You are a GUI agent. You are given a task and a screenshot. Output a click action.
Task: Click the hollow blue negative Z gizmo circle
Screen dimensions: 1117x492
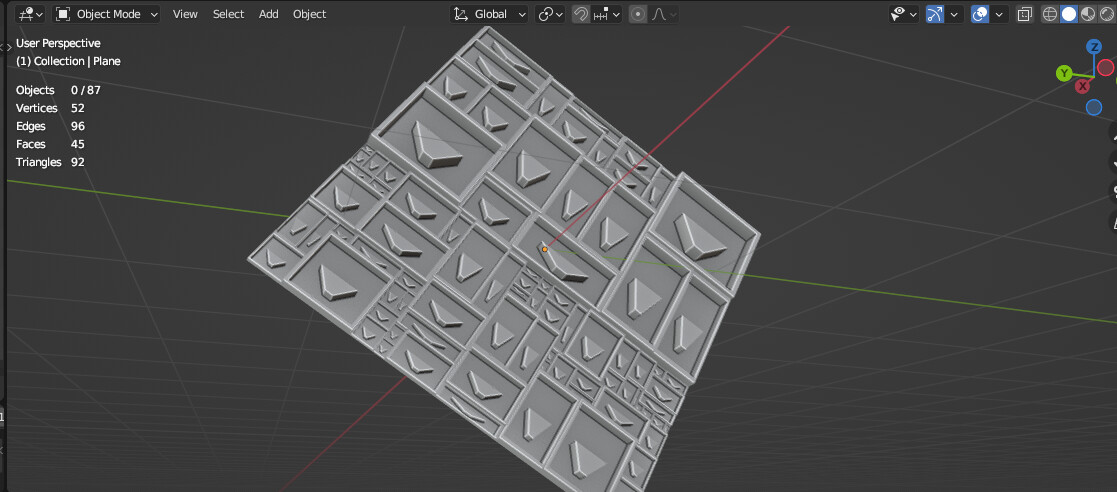point(1094,107)
